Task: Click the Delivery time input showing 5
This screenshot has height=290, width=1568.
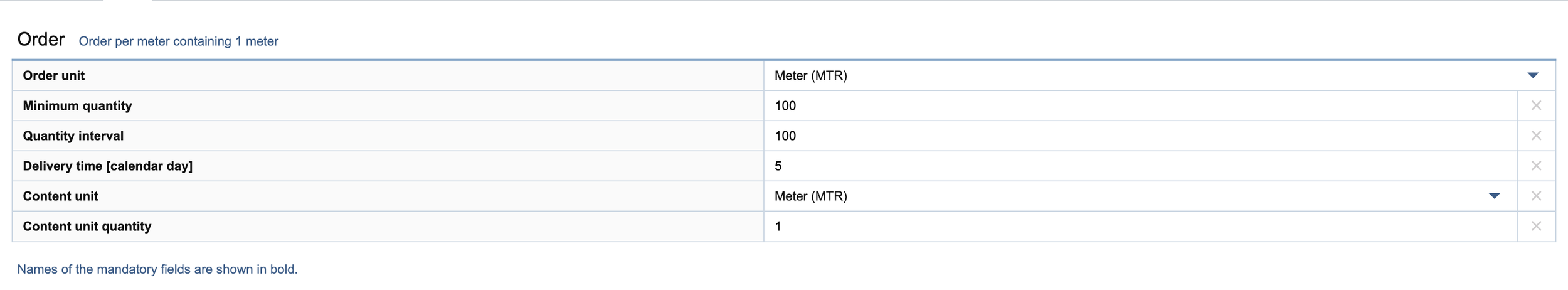Action: [x=1140, y=166]
